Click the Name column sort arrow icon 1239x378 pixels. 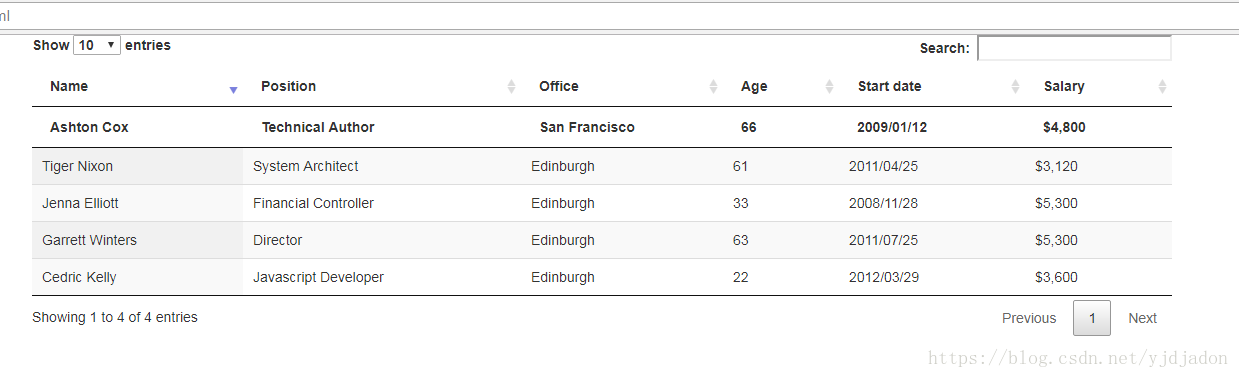[x=233, y=90]
